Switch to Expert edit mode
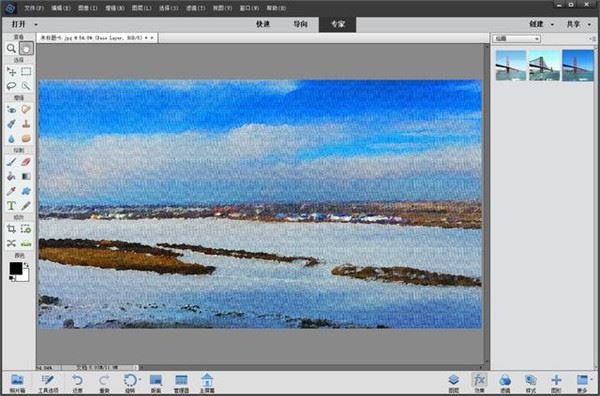 click(x=338, y=24)
